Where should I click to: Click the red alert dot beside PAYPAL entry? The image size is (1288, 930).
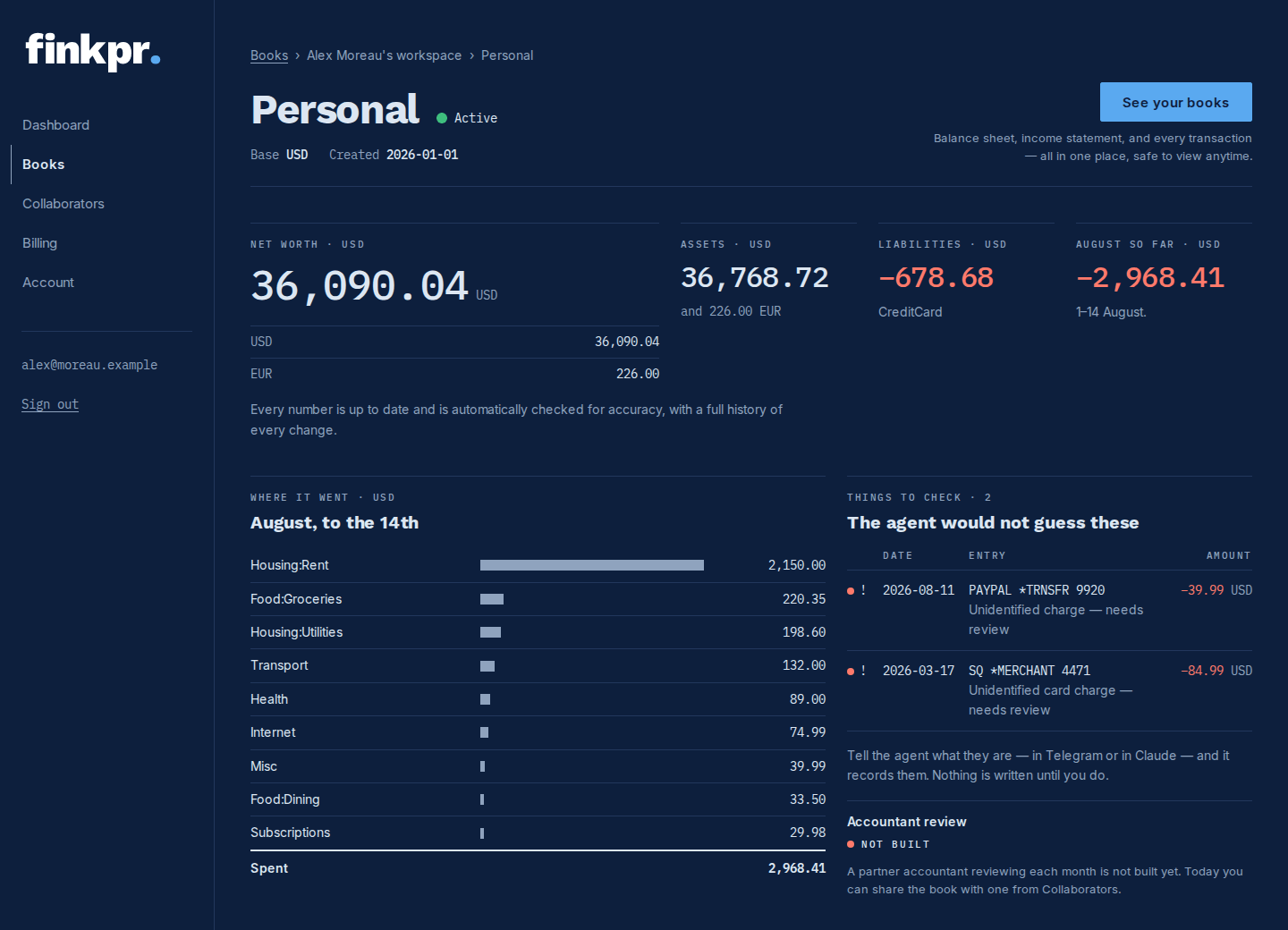pyautogui.click(x=851, y=591)
